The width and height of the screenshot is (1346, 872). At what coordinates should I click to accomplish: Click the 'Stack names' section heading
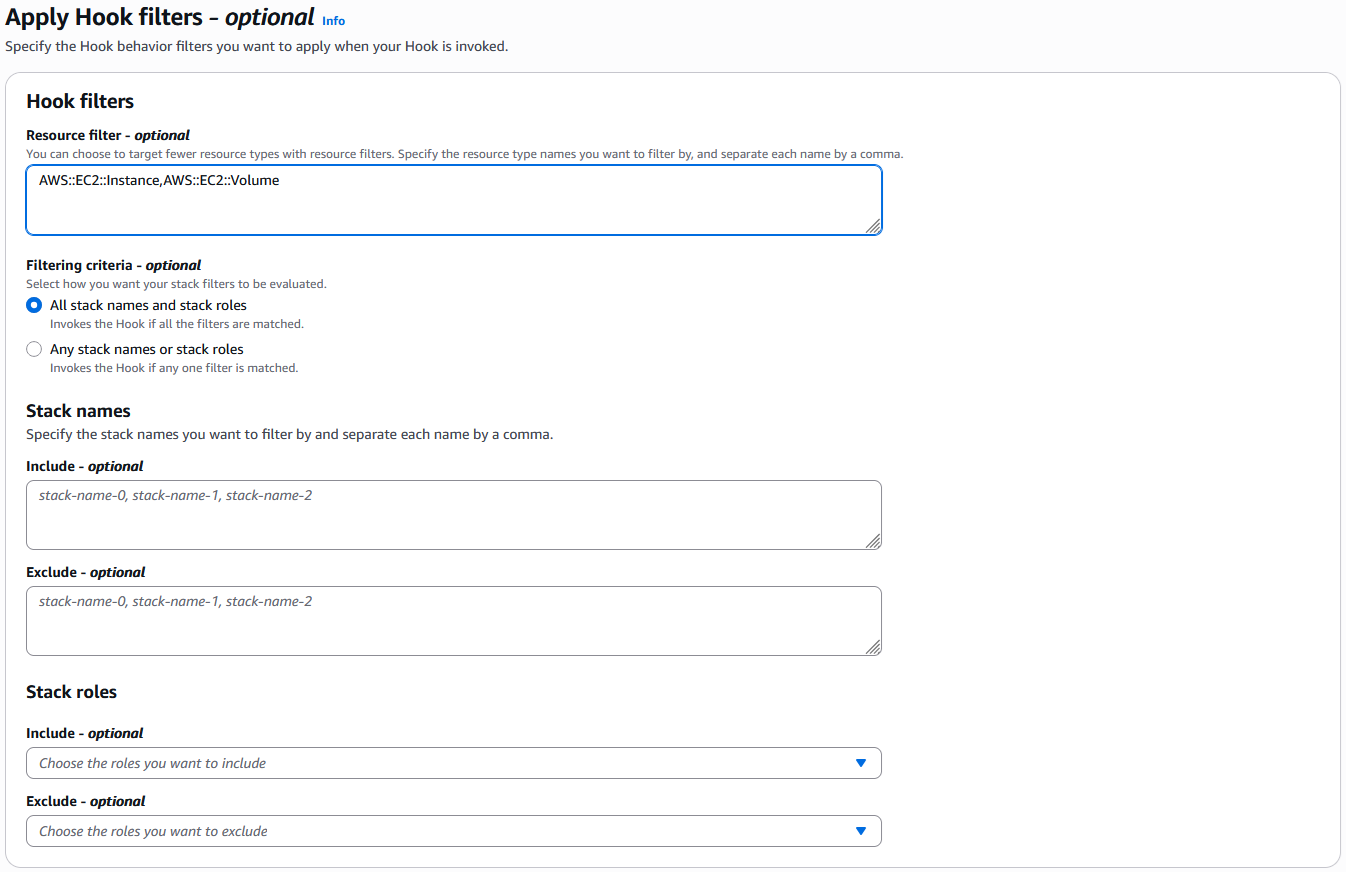pos(78,411)
